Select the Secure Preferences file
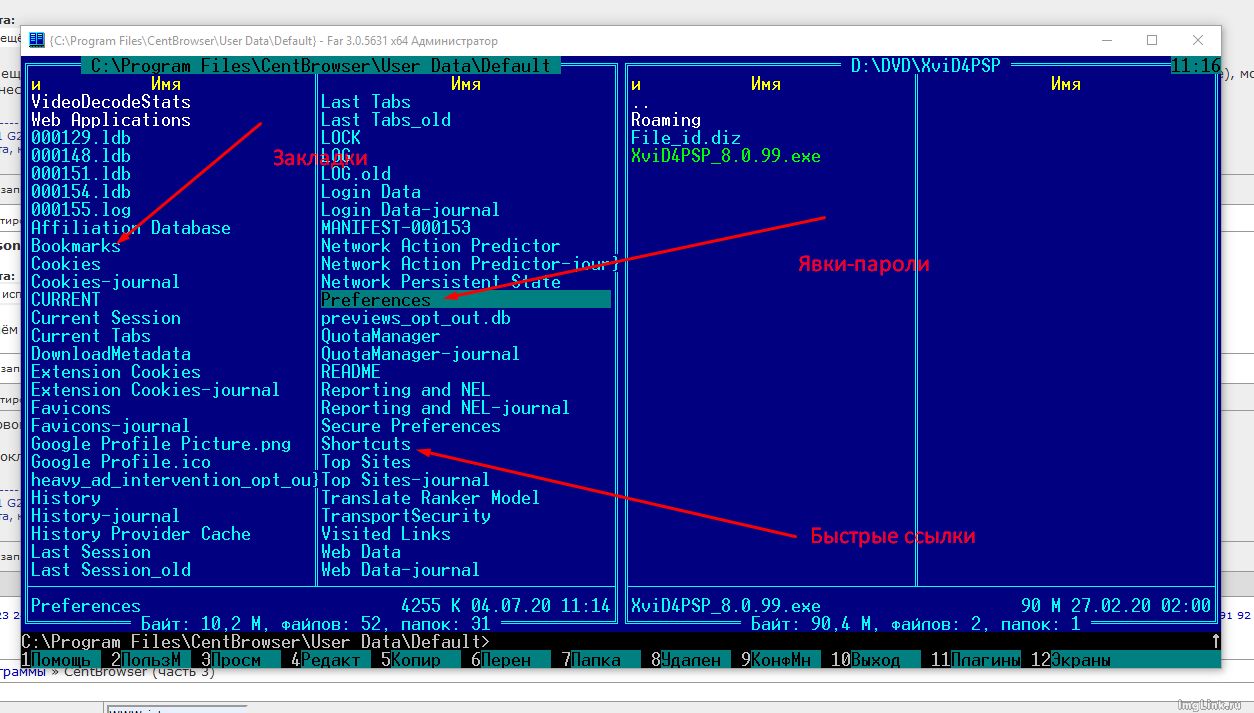This screenshot has height=713, width=1254. [411, 426]
